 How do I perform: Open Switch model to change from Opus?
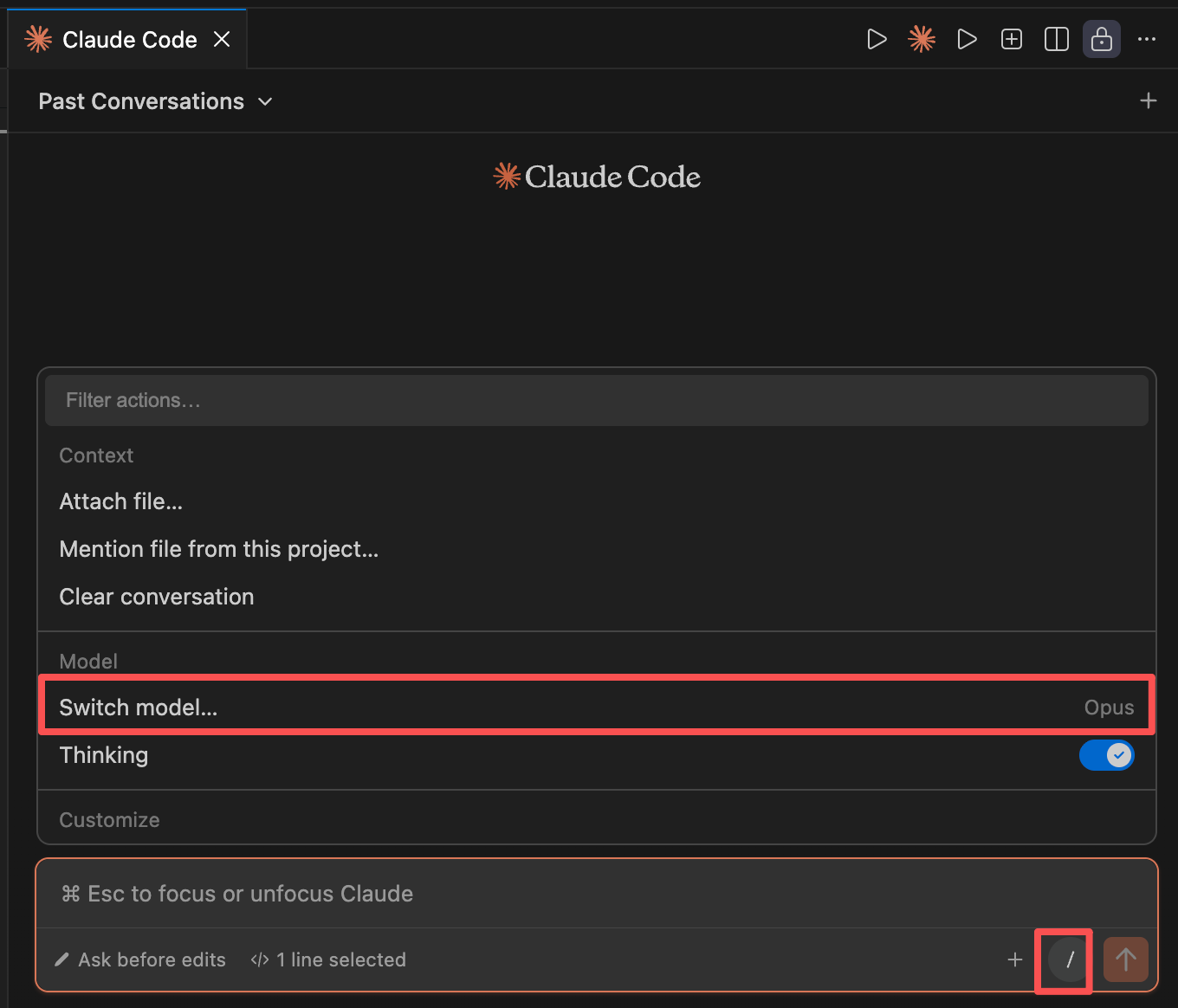pos(139,707)
